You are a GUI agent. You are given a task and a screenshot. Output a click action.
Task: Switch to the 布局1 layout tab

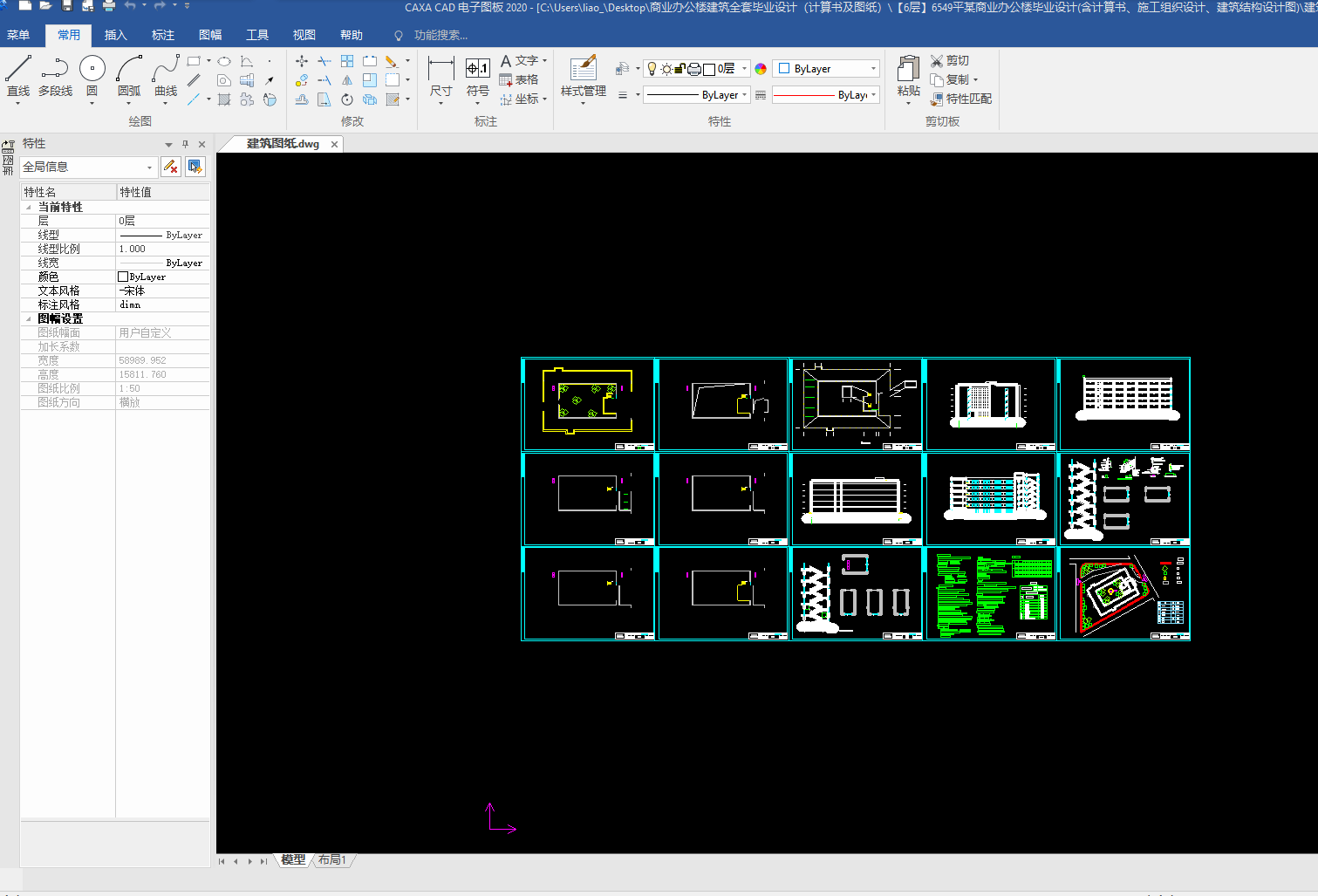point(332,860)
